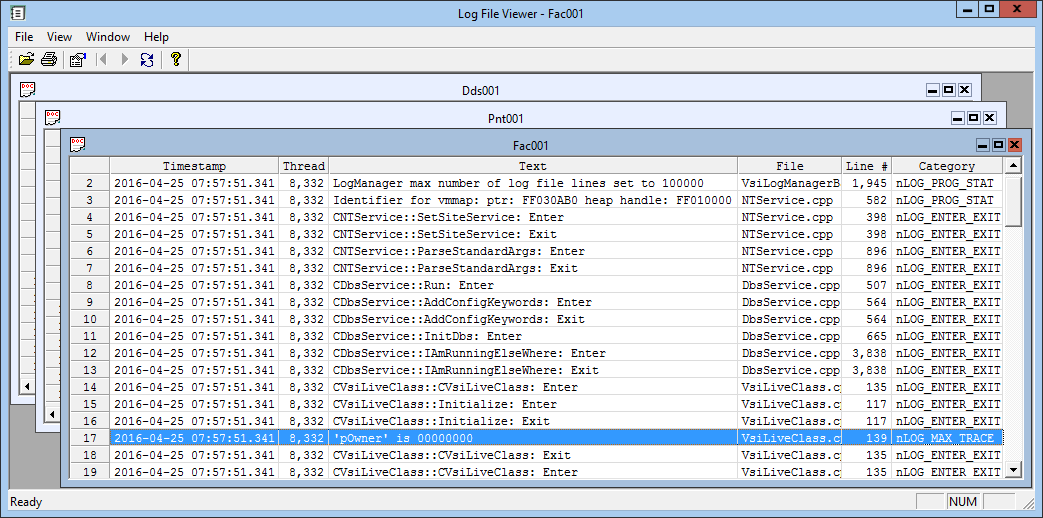Maximize the Fac001 child window
Image resolution: width=1043 pixels, height=518 pixels.
(998, 145)
